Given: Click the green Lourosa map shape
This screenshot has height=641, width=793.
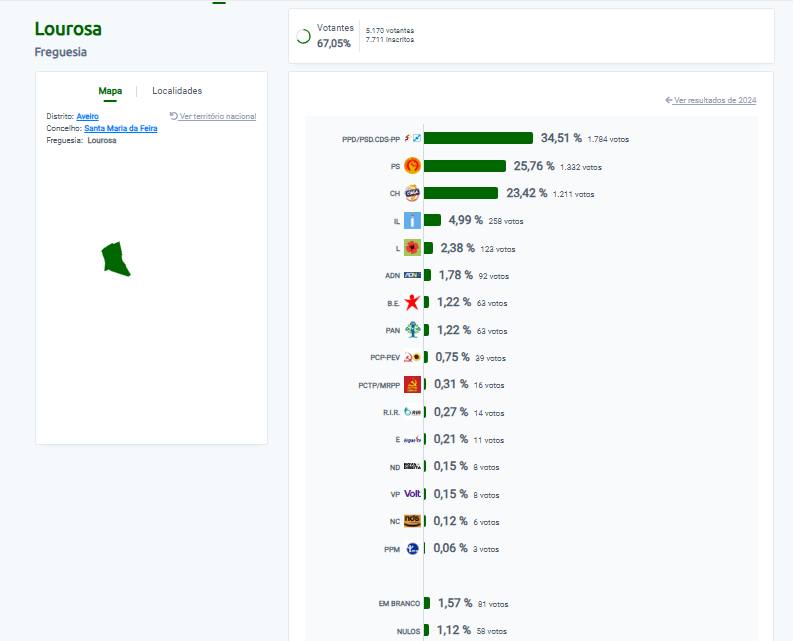Looking at the screenshot, I should point(115,259).
